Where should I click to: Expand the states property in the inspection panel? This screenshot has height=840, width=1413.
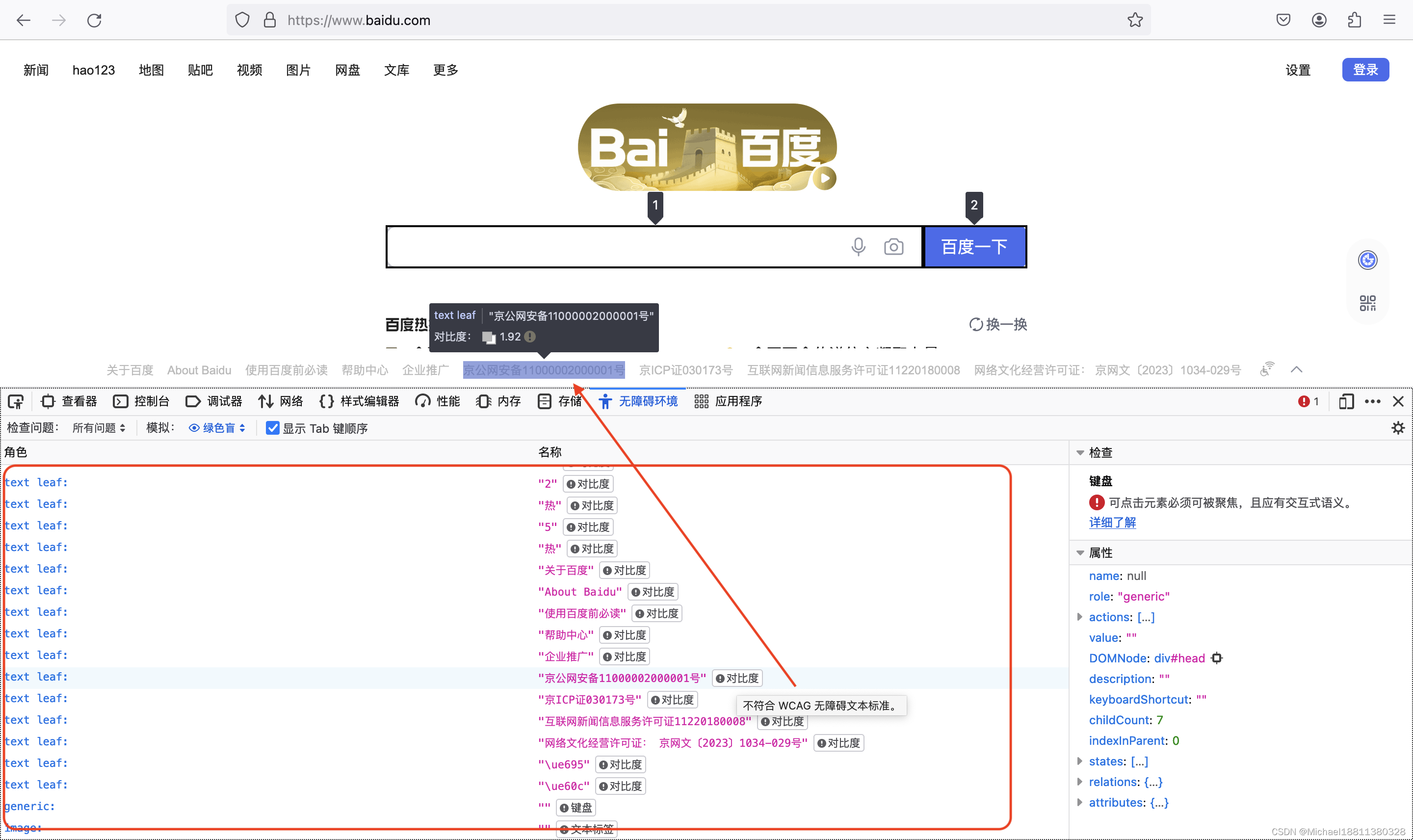coord(1081,761)
